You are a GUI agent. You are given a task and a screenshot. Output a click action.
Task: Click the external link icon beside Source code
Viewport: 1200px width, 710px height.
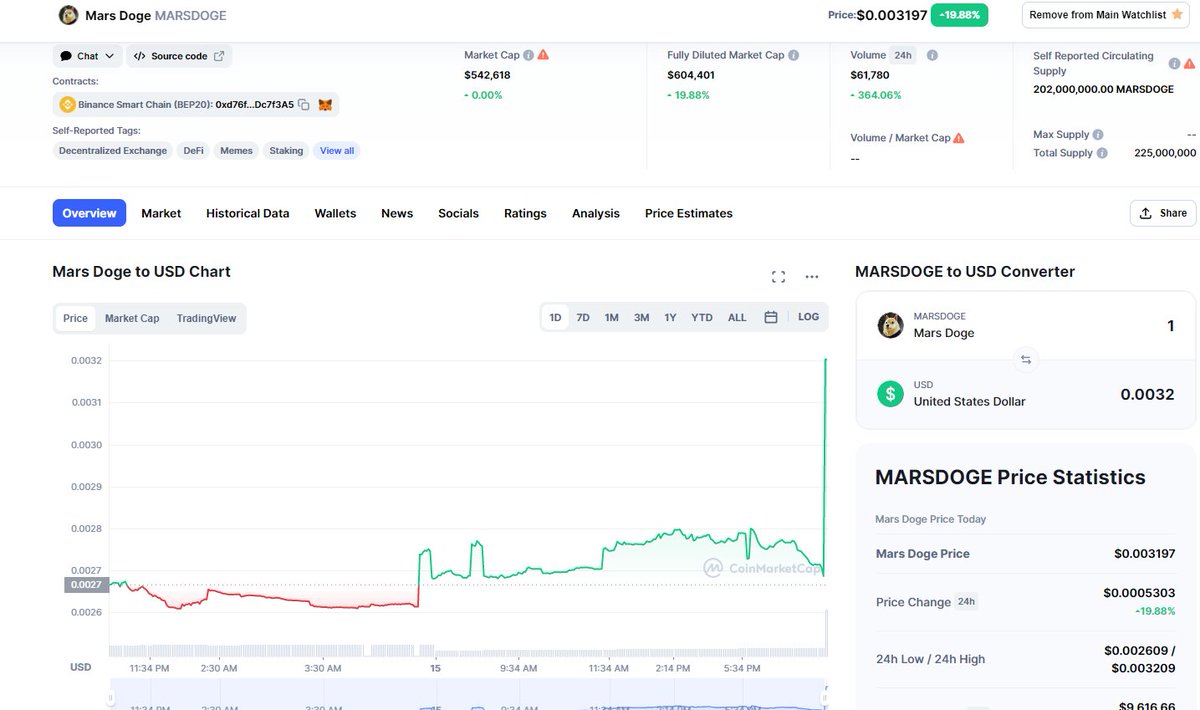pos(219,56)
